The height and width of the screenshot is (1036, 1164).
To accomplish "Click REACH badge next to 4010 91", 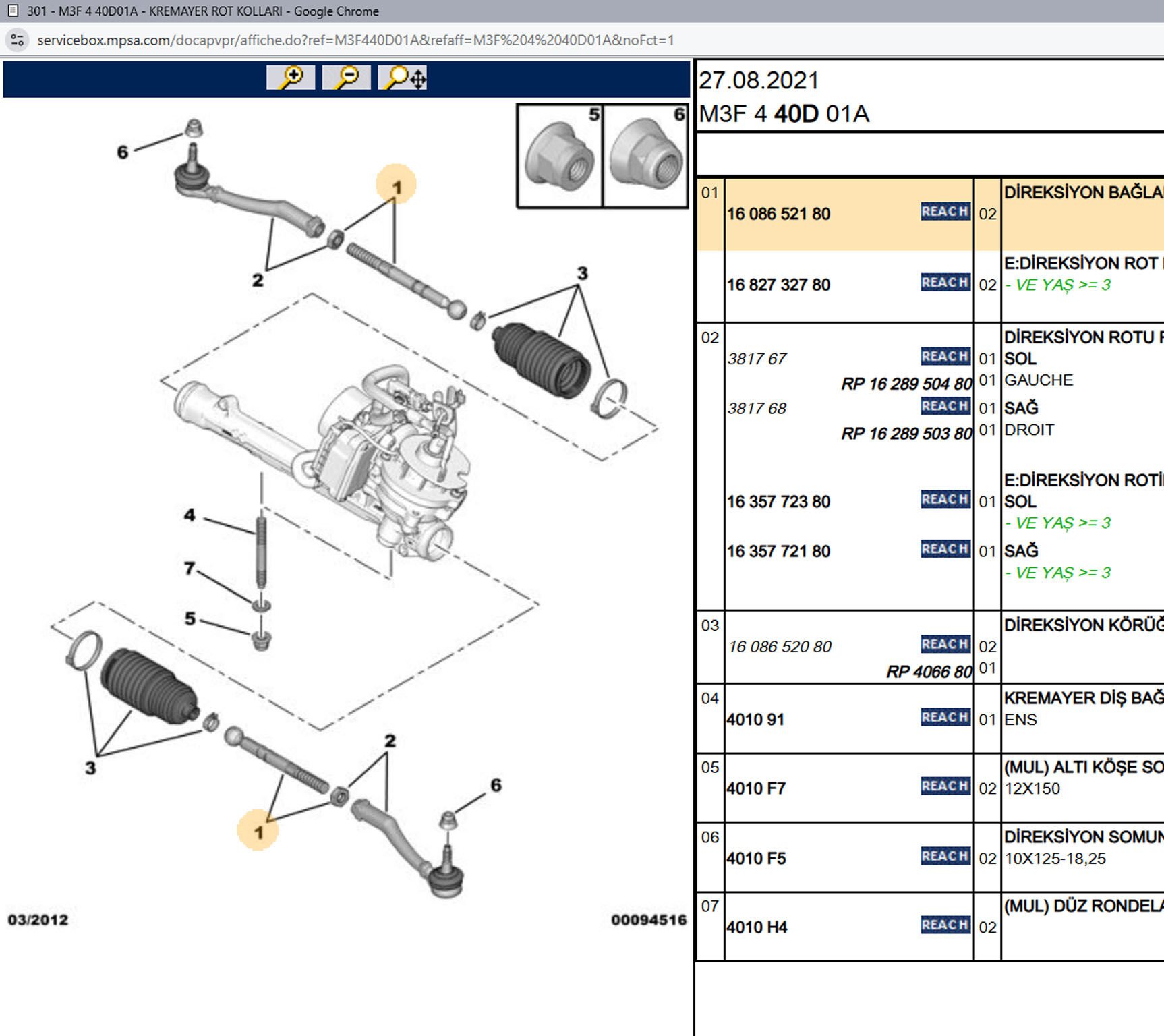I will [945, 717].
